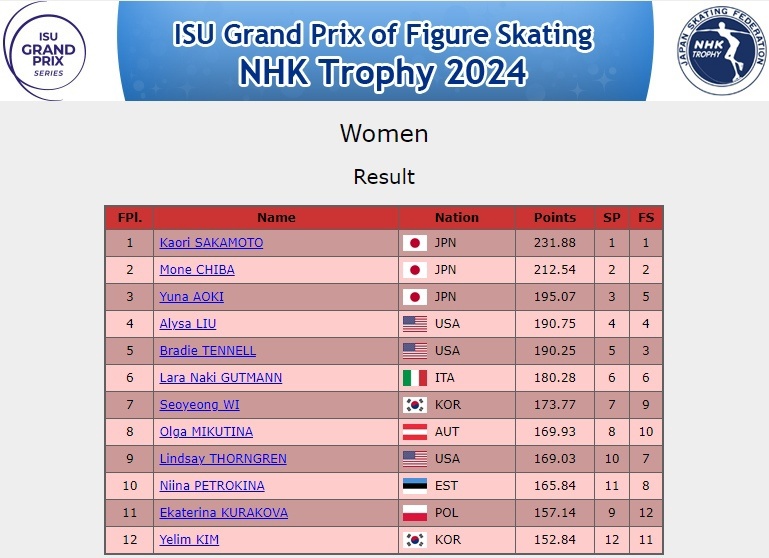Open the Yelim KIM link
This screenshot has width=769, height=558.
189,539
